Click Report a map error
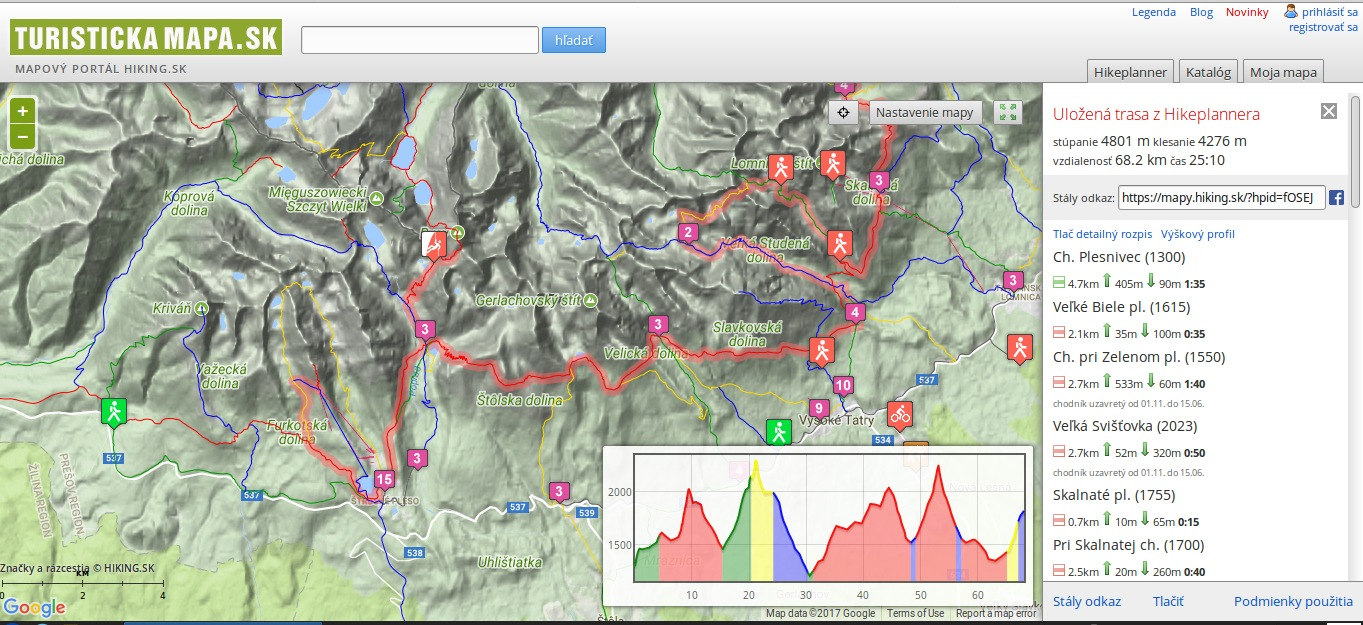 click(x=996, y=613)
